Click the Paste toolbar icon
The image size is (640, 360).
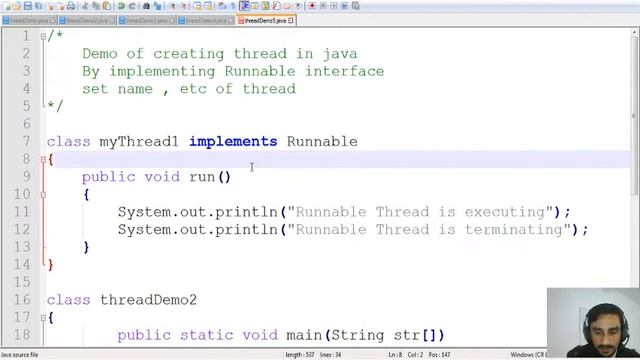tap(107, 6)
